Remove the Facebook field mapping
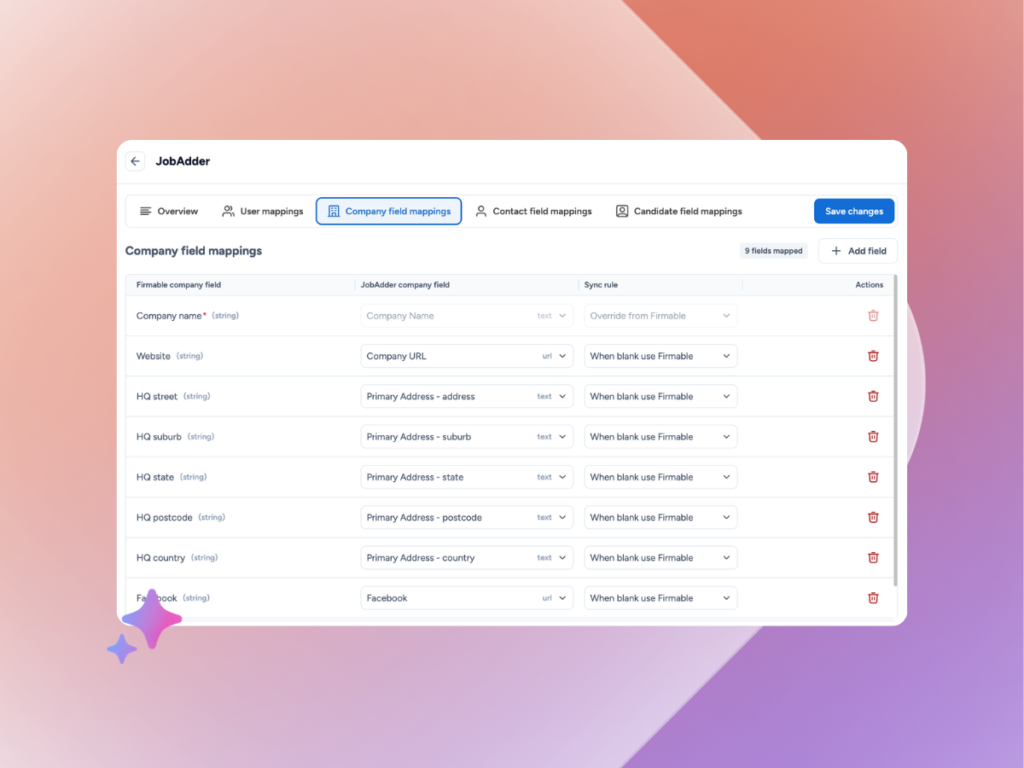Image resolution: width=1024 pixels, height=768 pixels. pos(873,598)
